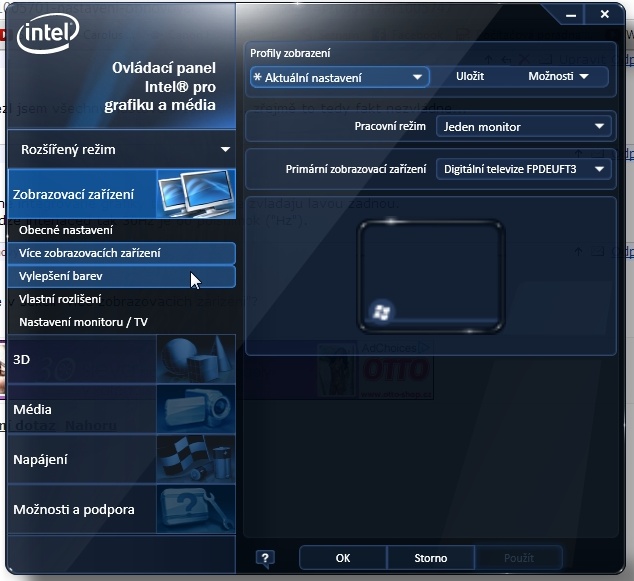Click the Použít button
This screenshot has height=581, width=634.
519,558
